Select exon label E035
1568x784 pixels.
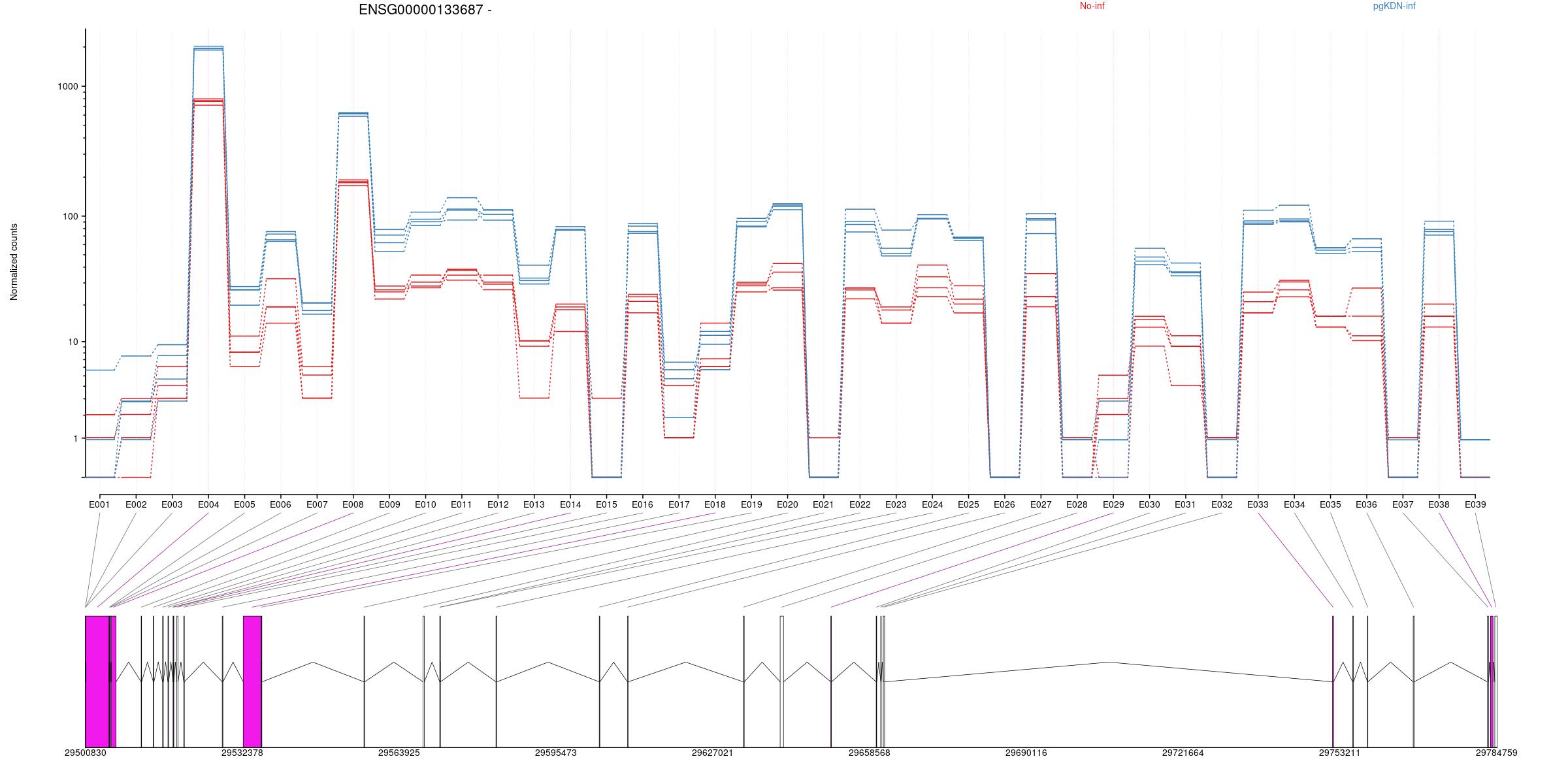coord(1330,504)
